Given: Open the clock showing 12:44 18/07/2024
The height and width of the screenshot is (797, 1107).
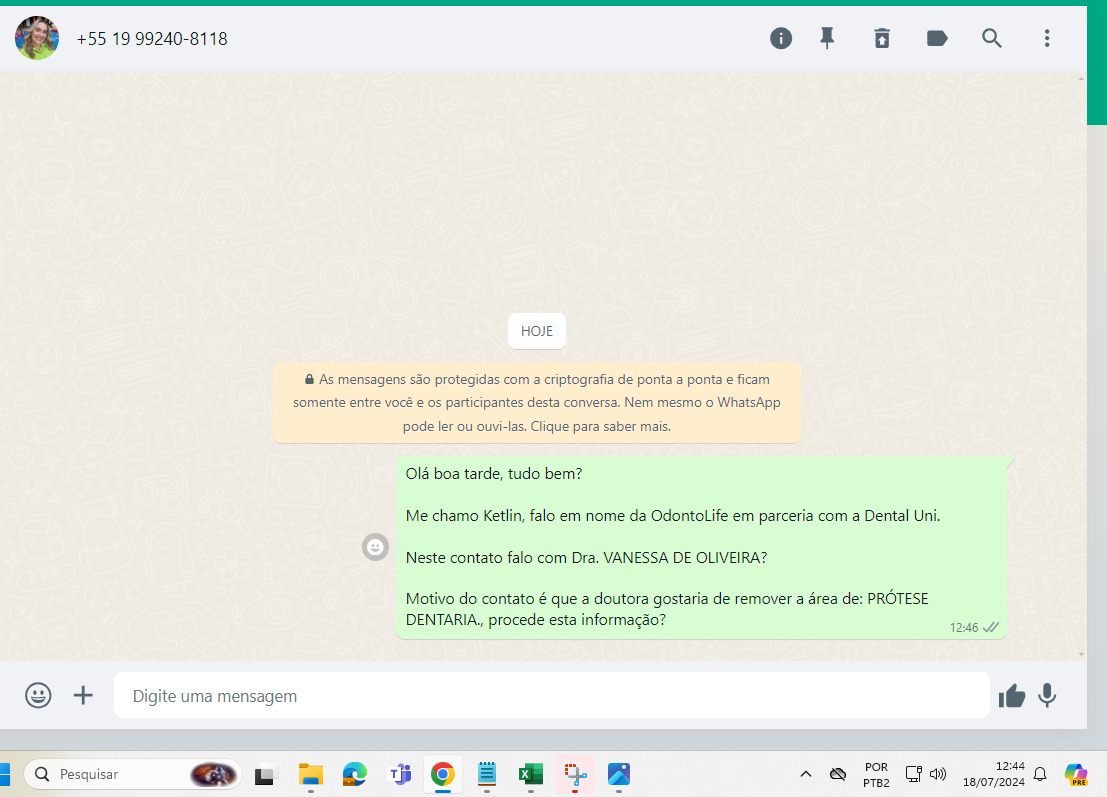Looking at the screenshot, I should click(993, 774).
